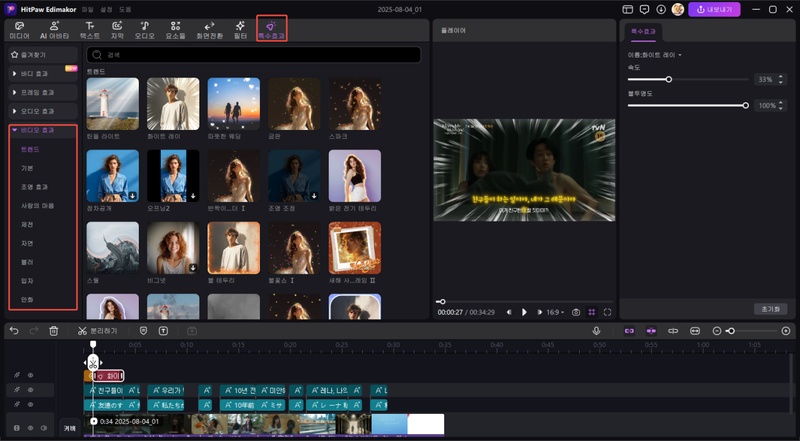This screenshot has height=441, width=800.
Task: Open the player in fullscreen
Action: point(607,312)
